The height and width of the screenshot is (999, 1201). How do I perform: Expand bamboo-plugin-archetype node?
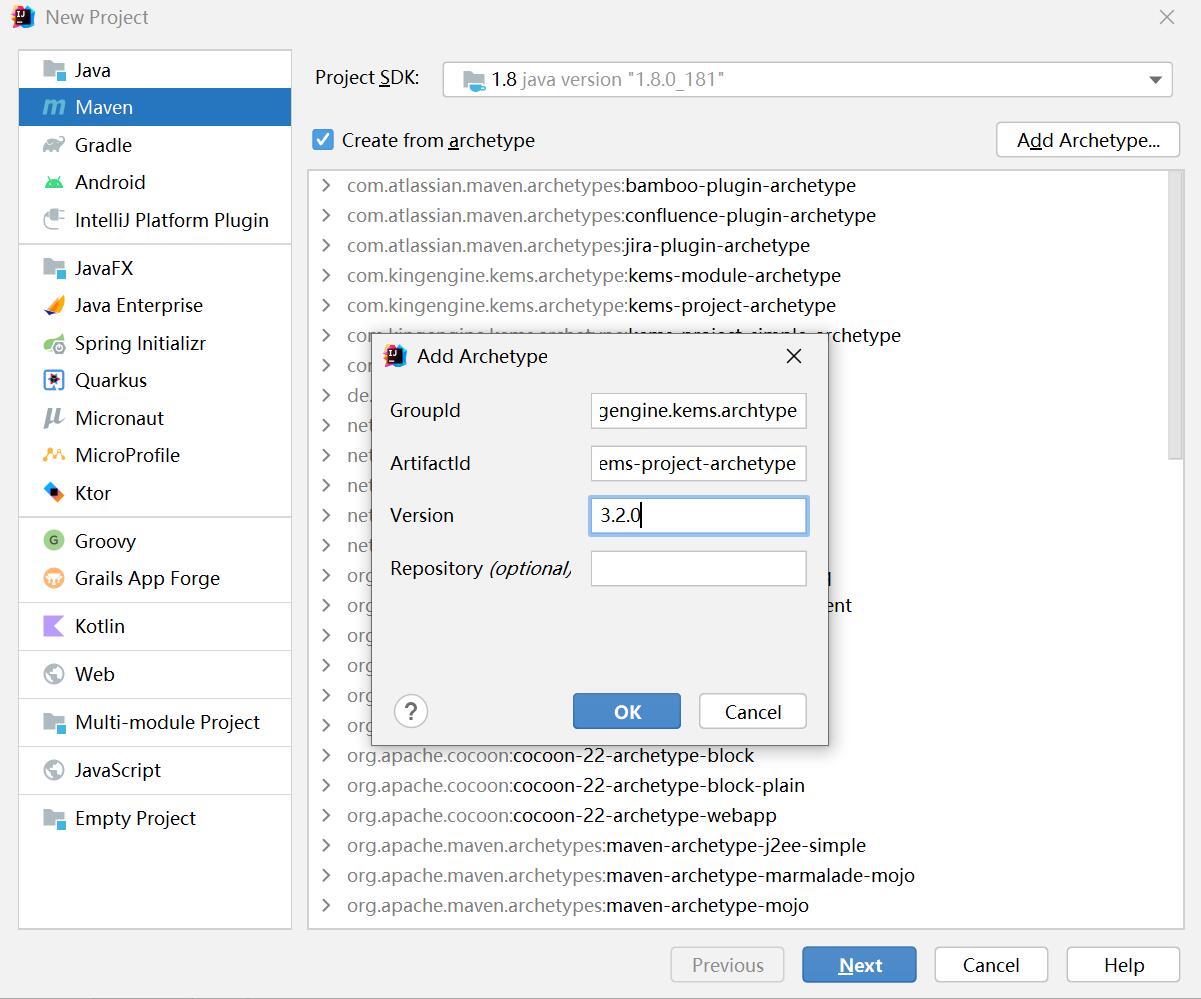[x=326, y=185]
